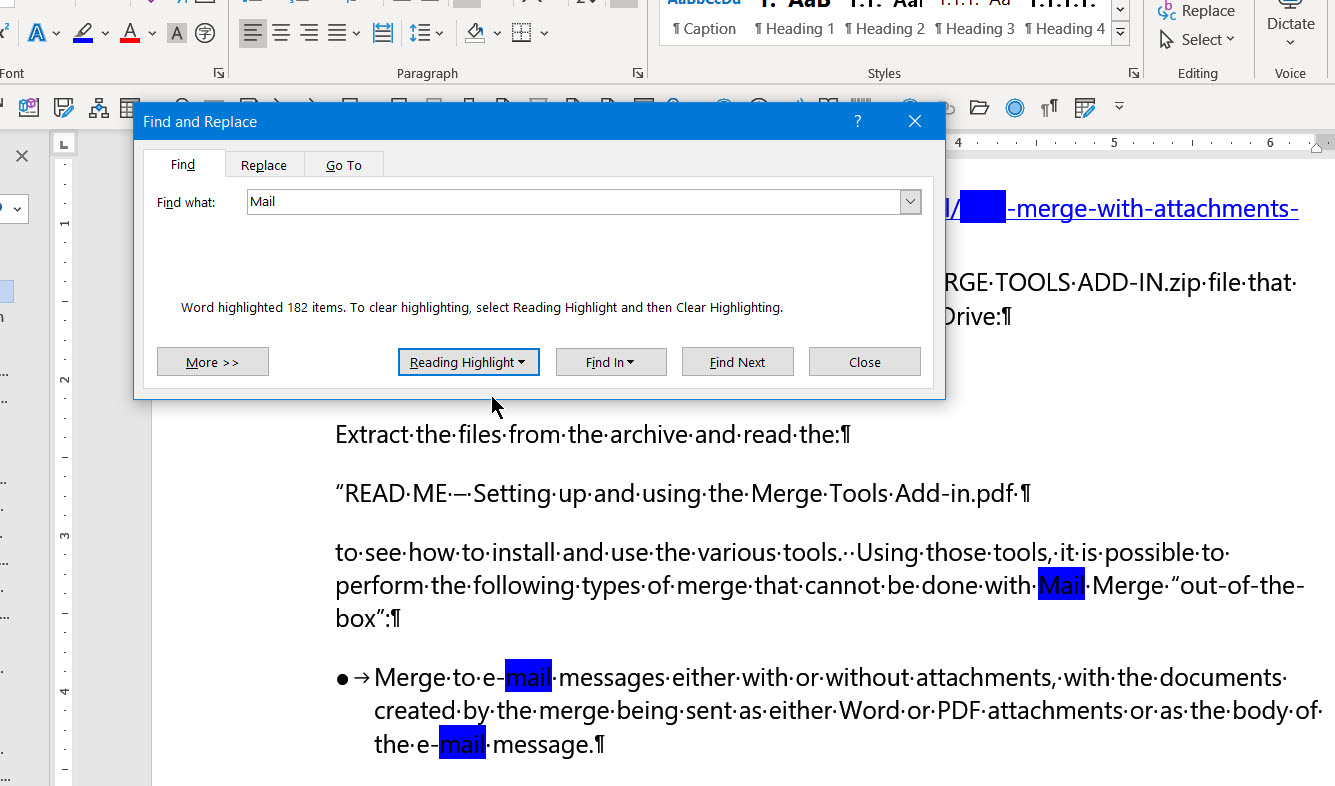Screen dimensions: 1335x786
Task: Launch the Font dialog box
Action: [x=218, y=73]
